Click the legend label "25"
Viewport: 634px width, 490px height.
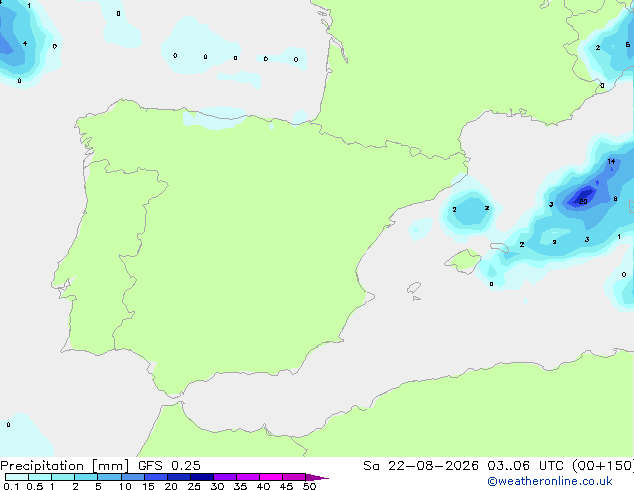coord(194,486)
